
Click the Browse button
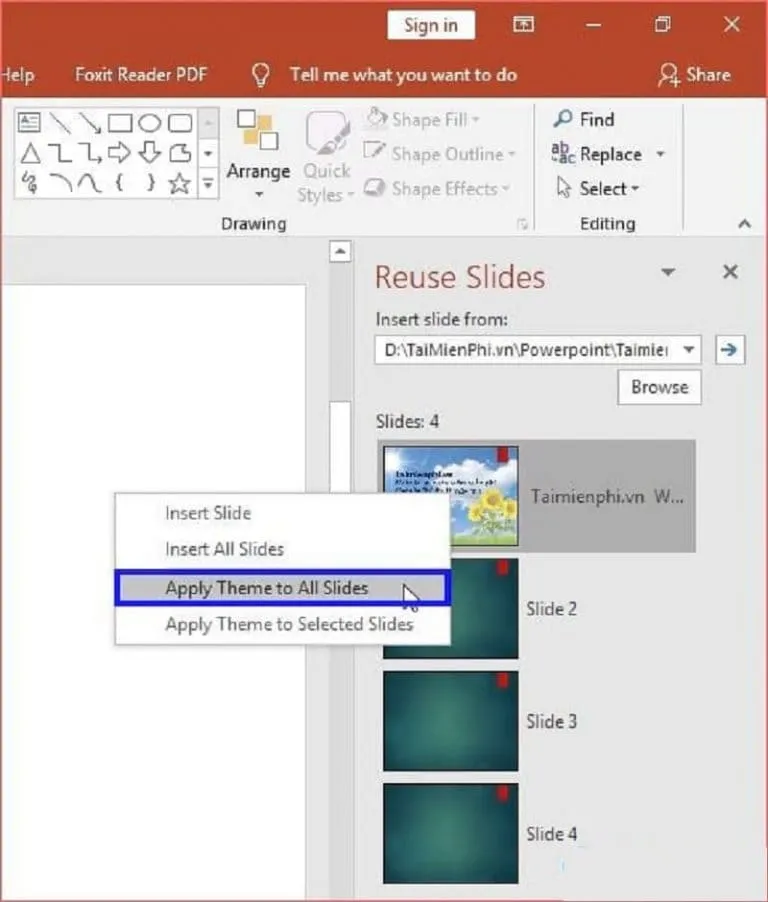click(659, 387)
